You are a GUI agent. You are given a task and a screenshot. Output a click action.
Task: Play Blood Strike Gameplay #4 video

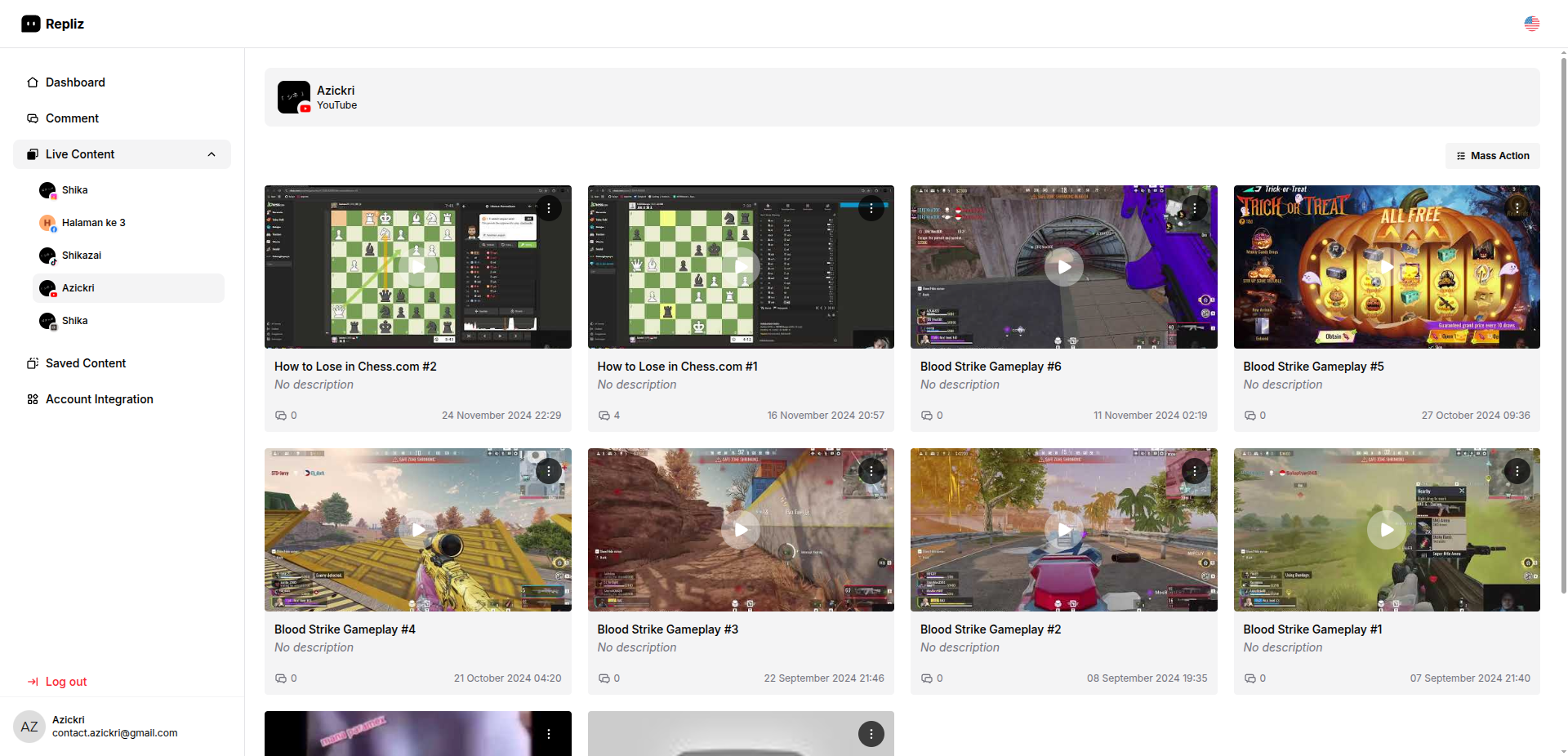point(418,530)
